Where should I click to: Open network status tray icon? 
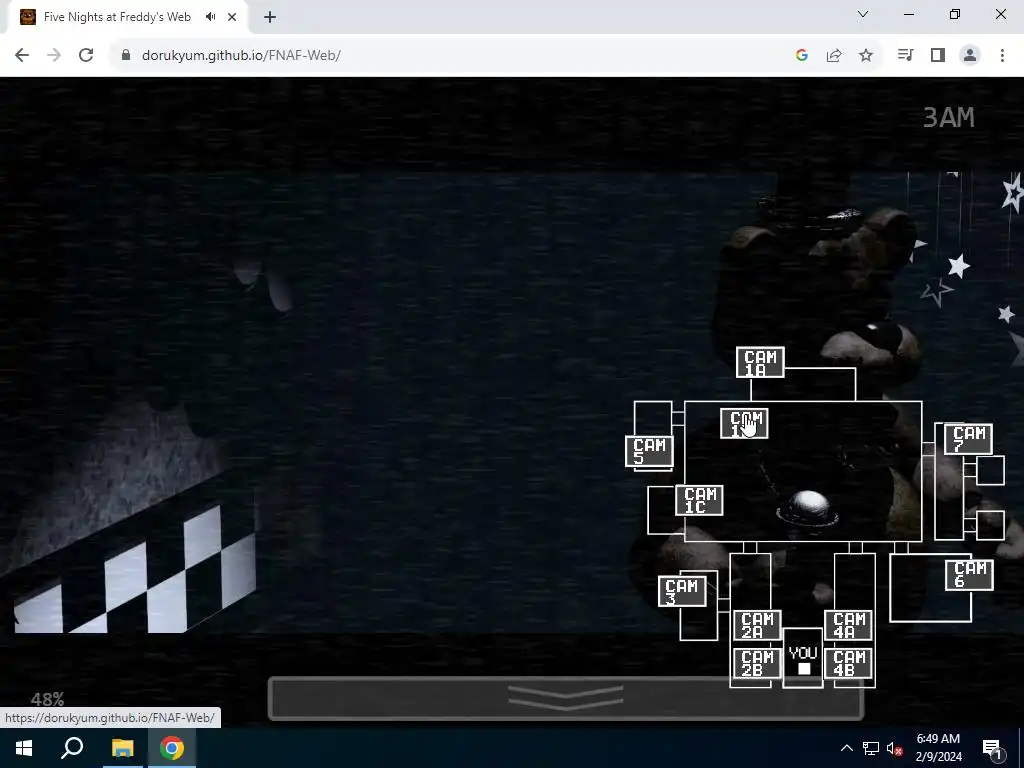[x=871, y=748]
